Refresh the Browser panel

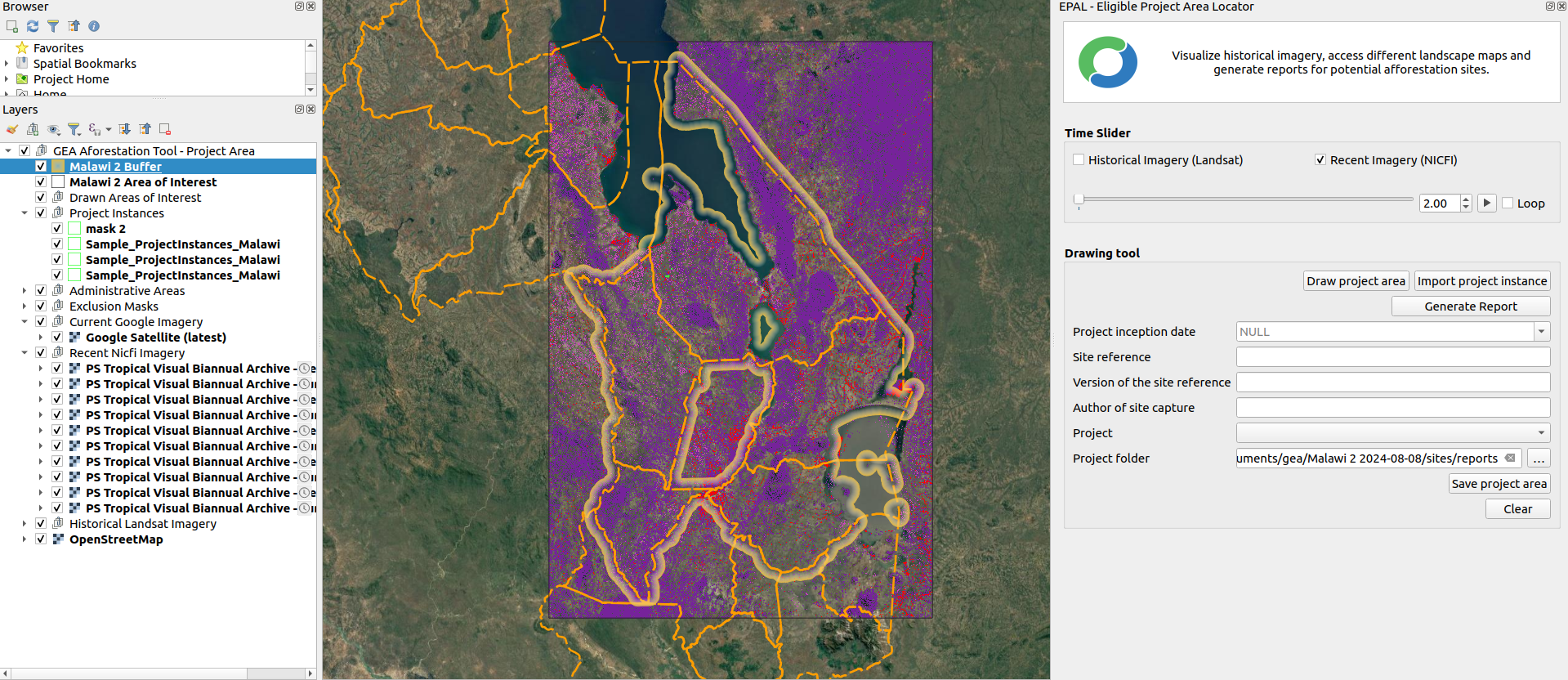point(33,26)
